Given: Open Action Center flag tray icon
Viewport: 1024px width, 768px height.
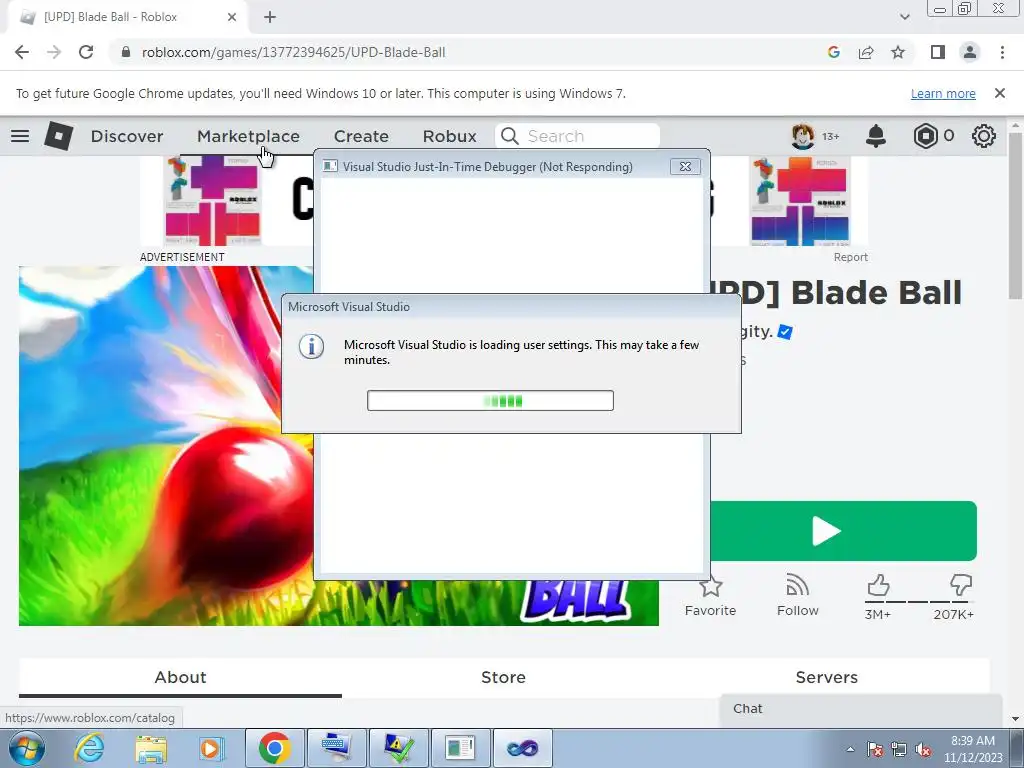Looking at the screenshot, I should point(875,749).
